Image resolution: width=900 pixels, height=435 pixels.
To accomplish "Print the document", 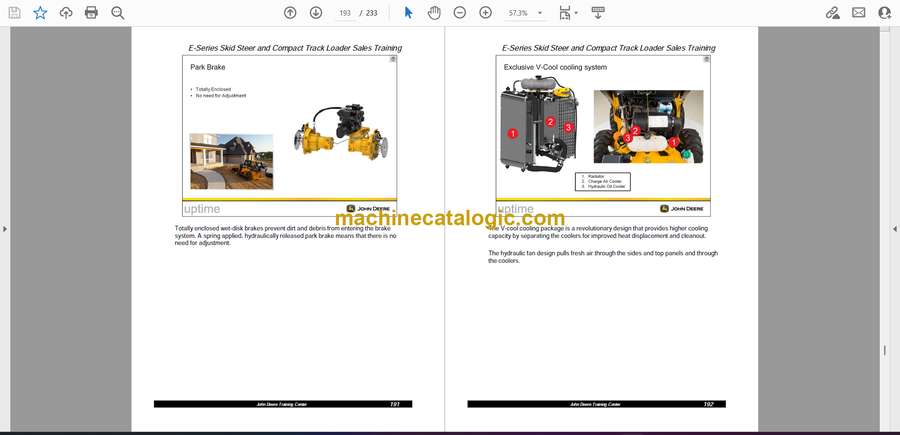I will (91, 13).
